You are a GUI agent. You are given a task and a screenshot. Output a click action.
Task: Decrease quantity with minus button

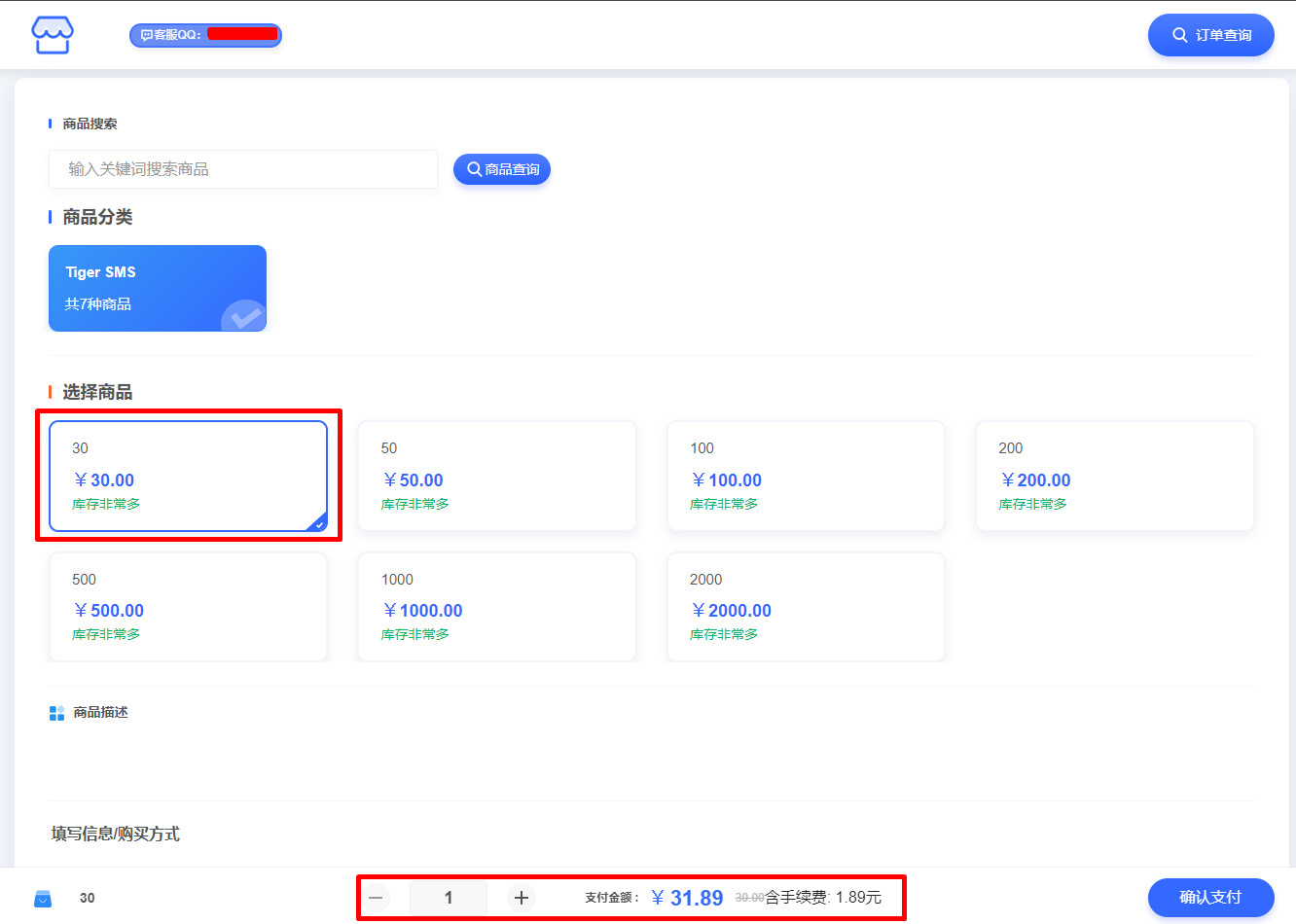[x=376, y=898]
